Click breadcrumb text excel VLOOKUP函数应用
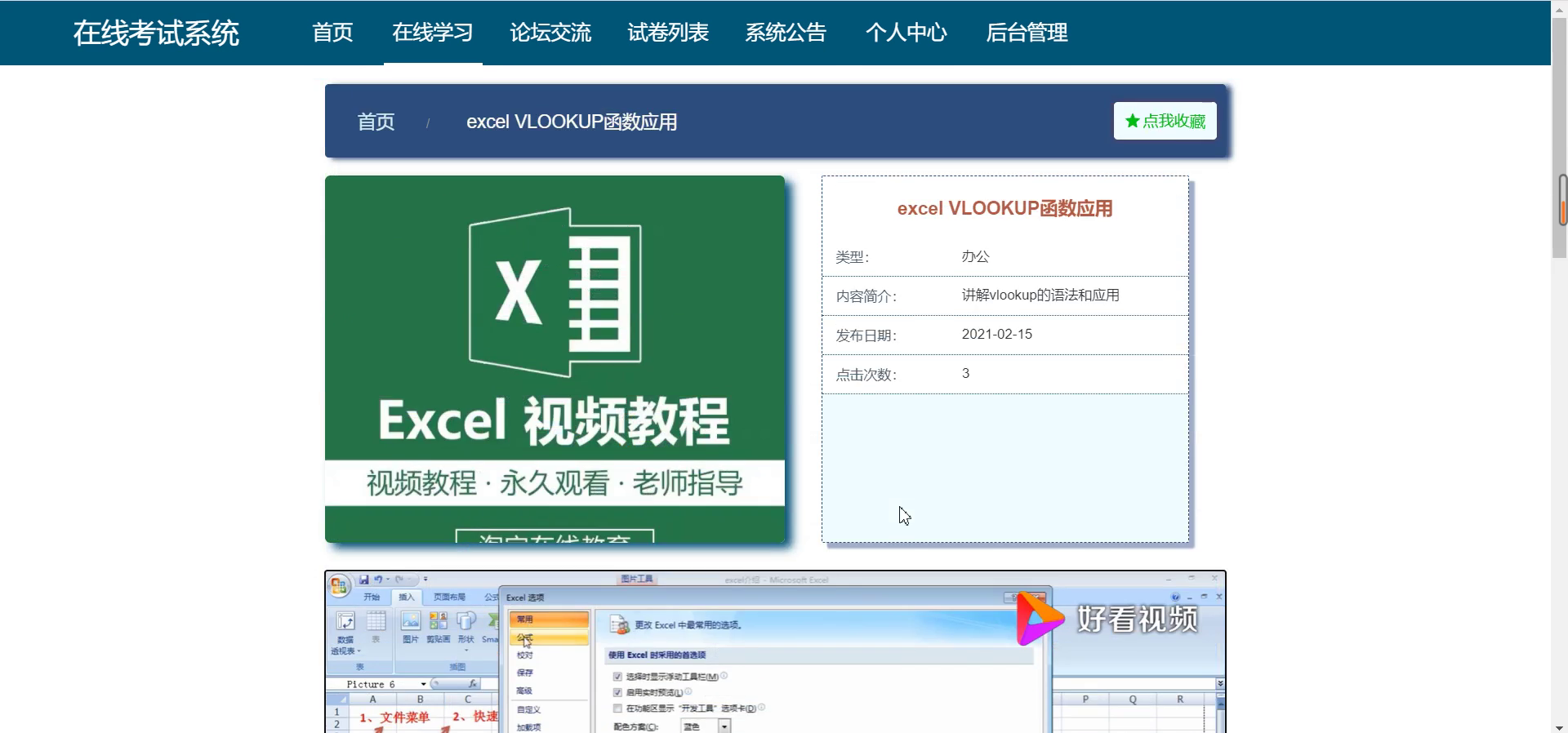Viewport: 1568px width, 733px height. pos(572,122)
